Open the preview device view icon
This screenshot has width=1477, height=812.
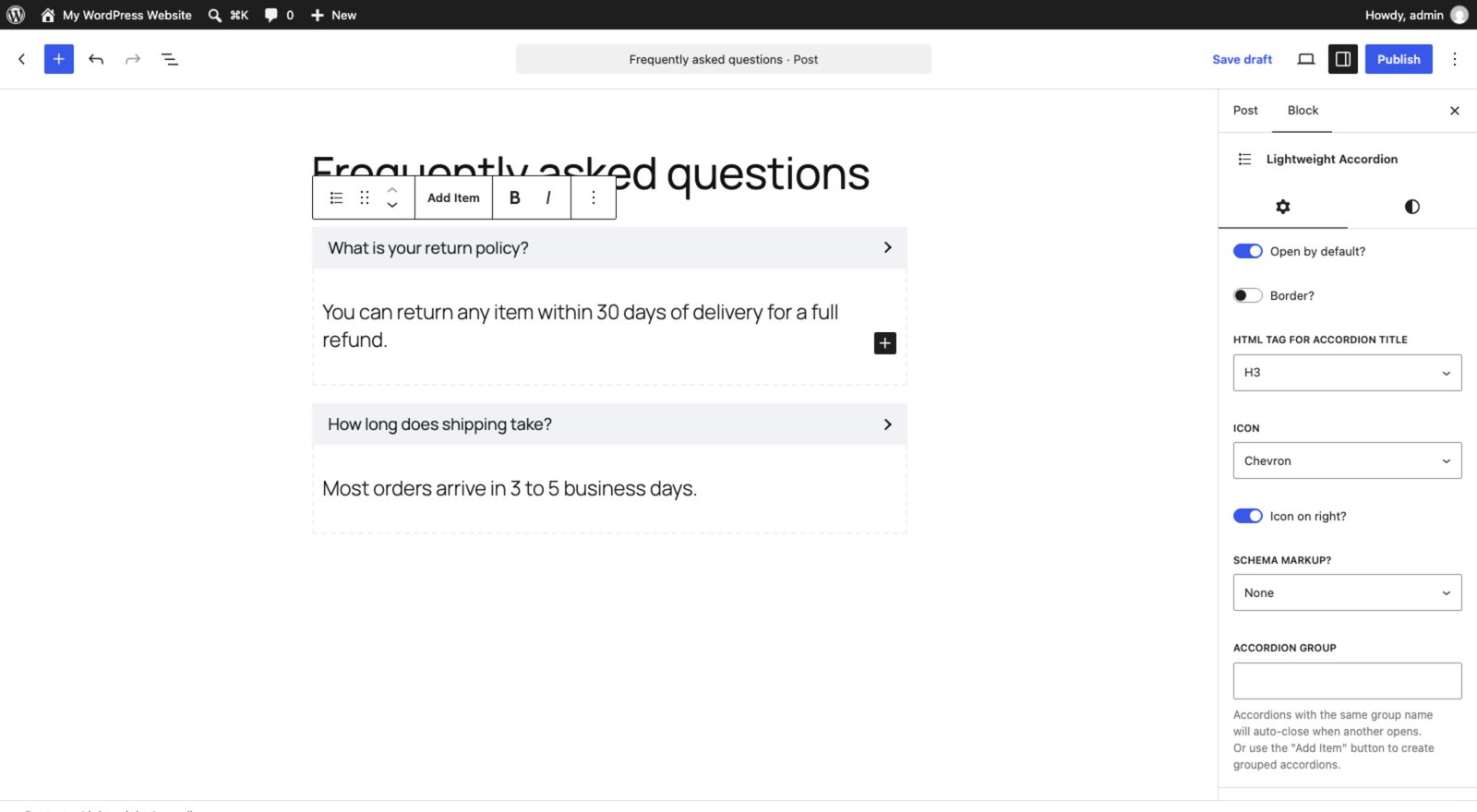(1306, 59)
